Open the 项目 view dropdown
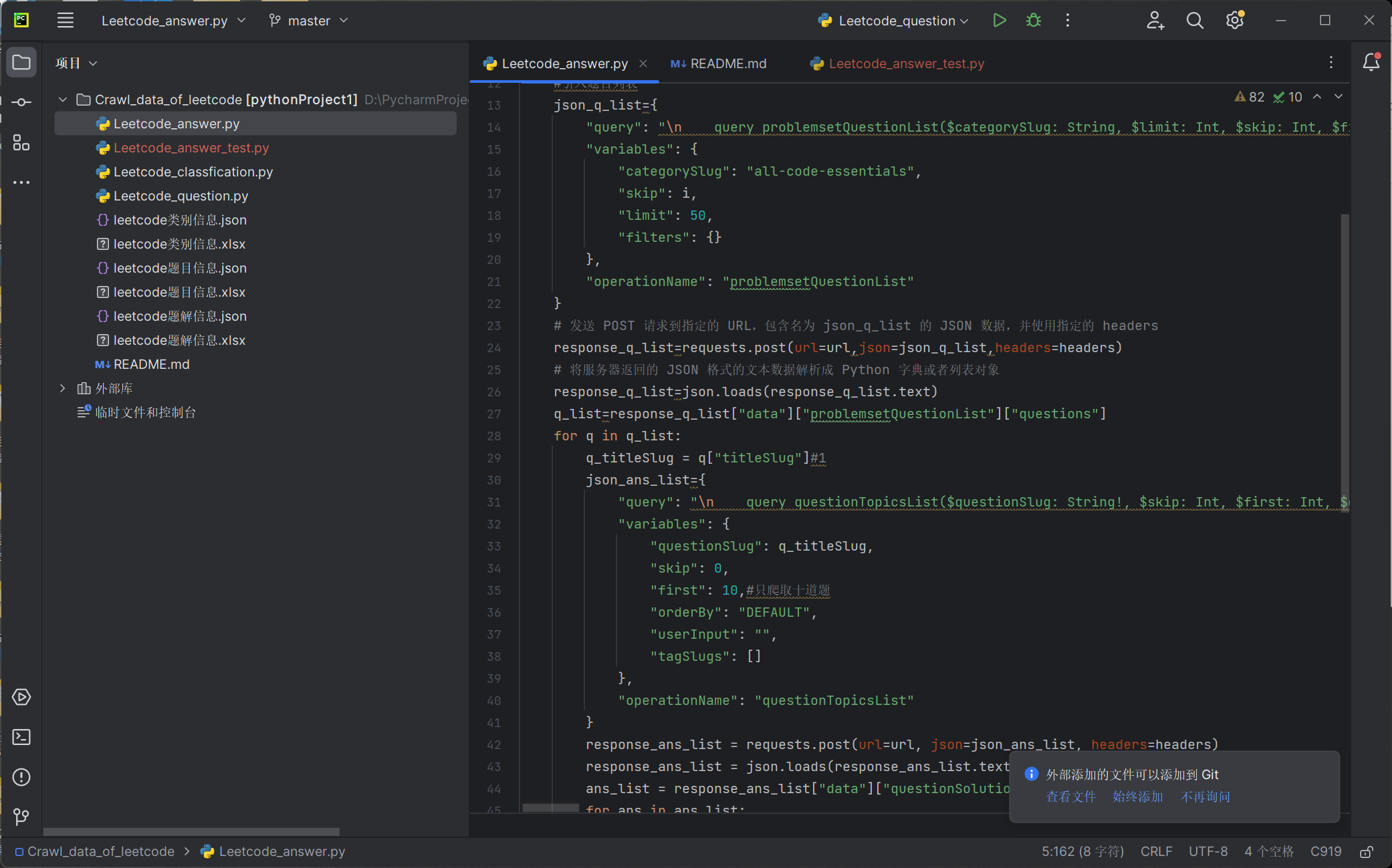1392x868 pixels. click(x=76, y=63)
